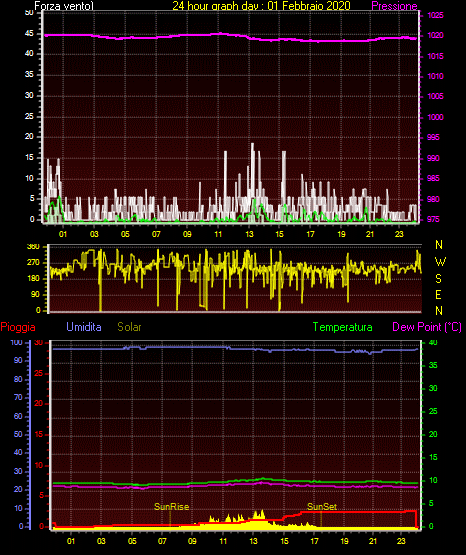The width and height of the screenshot is (466, 555).
Task: Click the "Forza vento)" axis title
Action: (64, 5)
